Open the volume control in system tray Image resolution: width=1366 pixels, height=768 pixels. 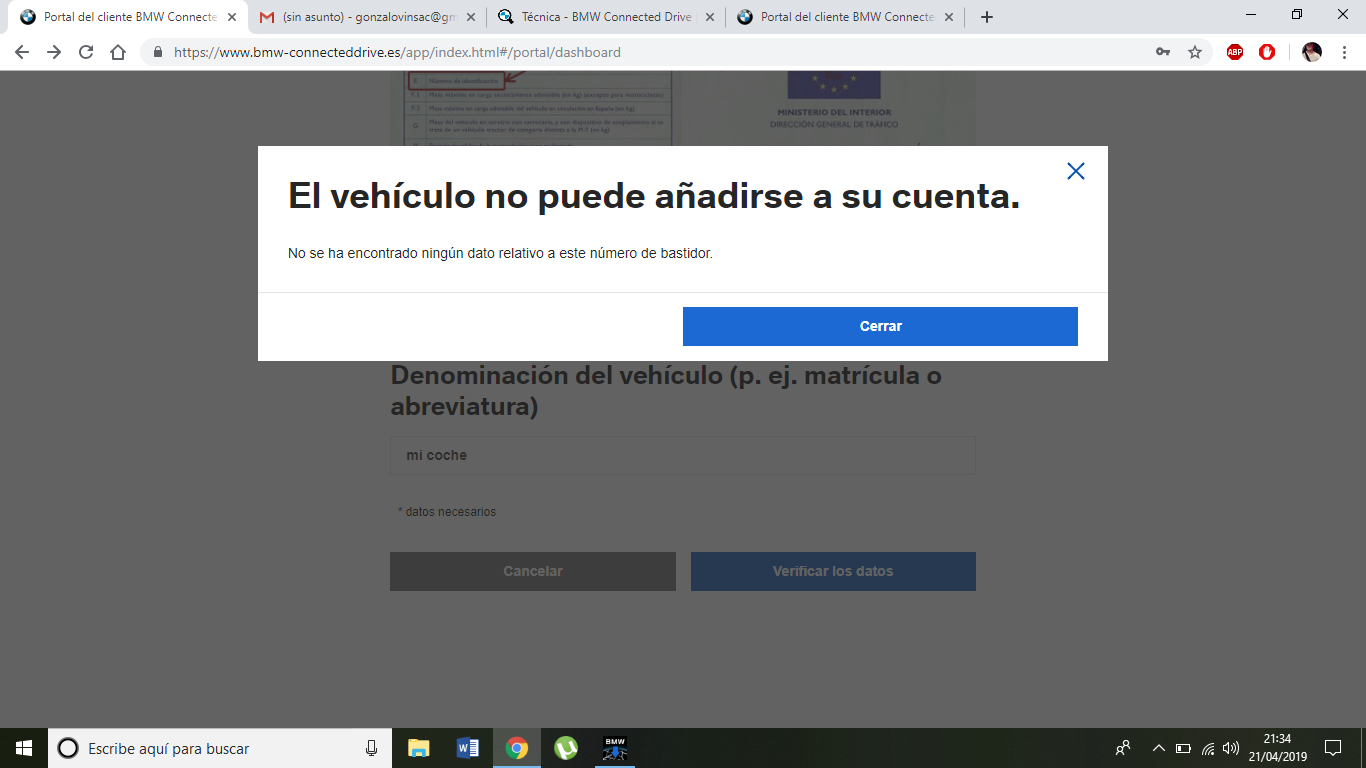[1231, 748]
